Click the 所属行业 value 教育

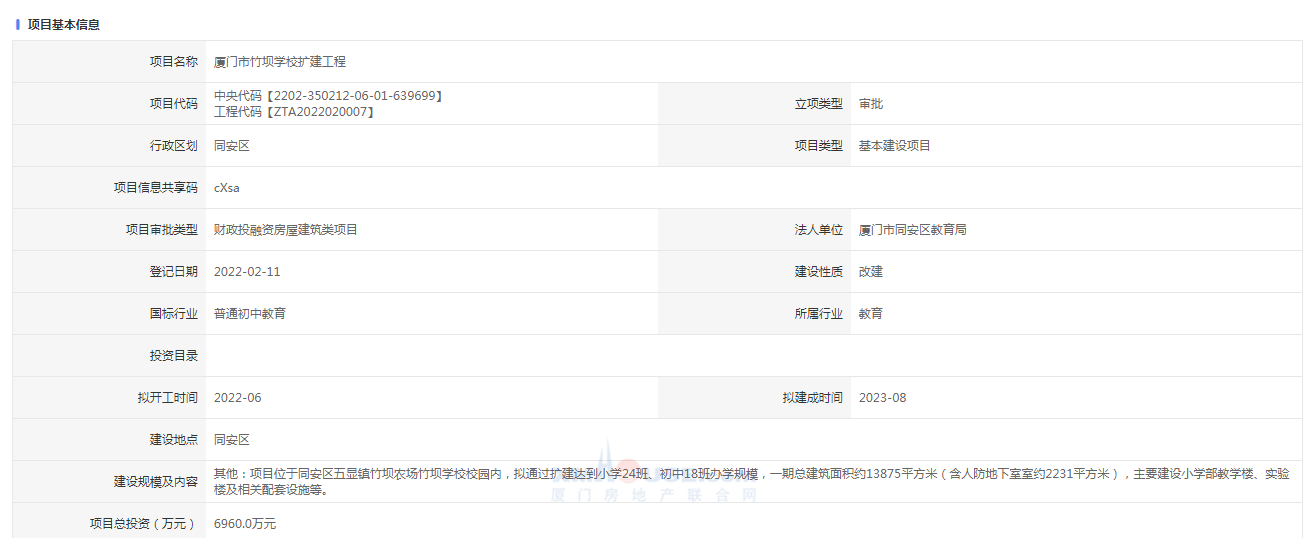pos(870,314)
